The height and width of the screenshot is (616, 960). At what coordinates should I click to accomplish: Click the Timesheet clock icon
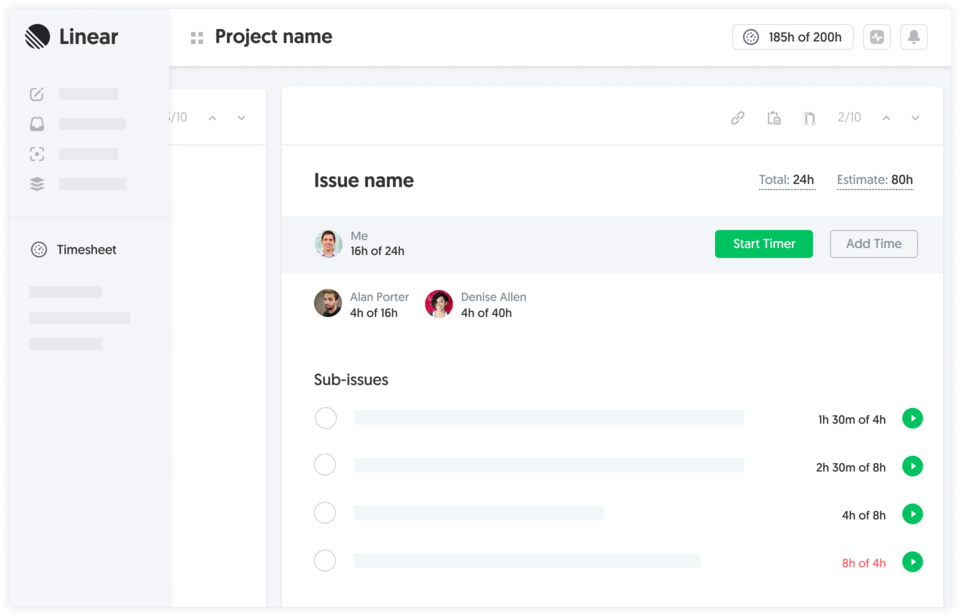(39, 250)
